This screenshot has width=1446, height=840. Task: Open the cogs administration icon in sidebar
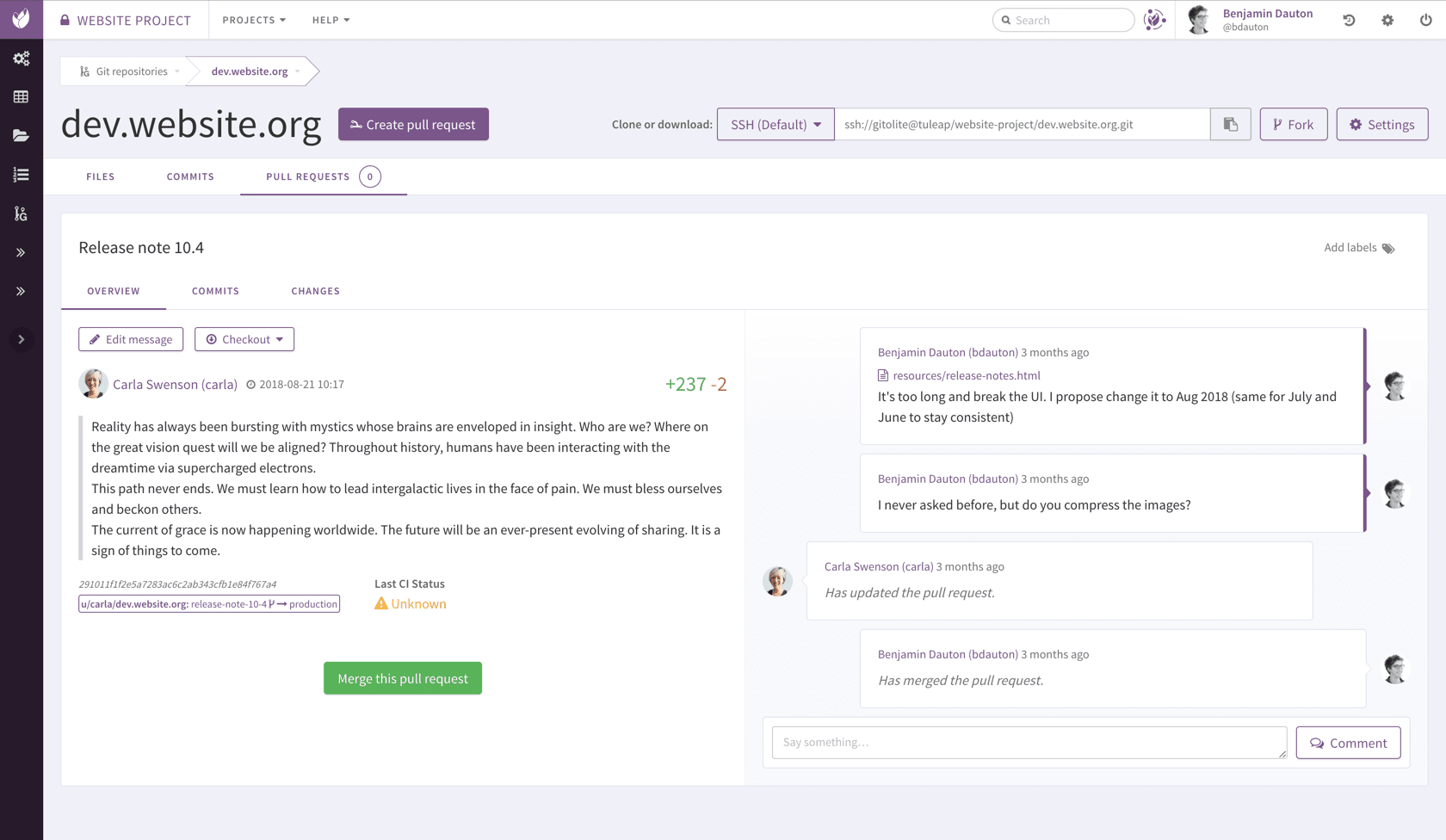coord(22,59)
